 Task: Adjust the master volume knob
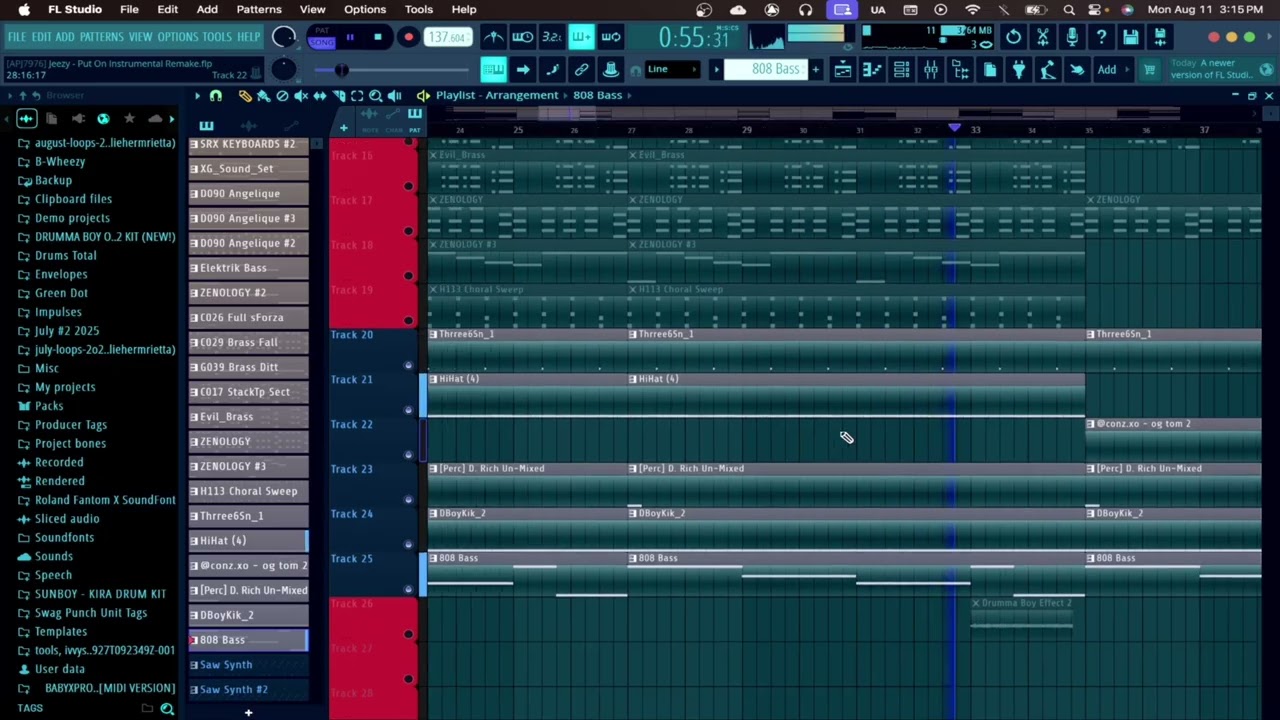tap(284, 37)
